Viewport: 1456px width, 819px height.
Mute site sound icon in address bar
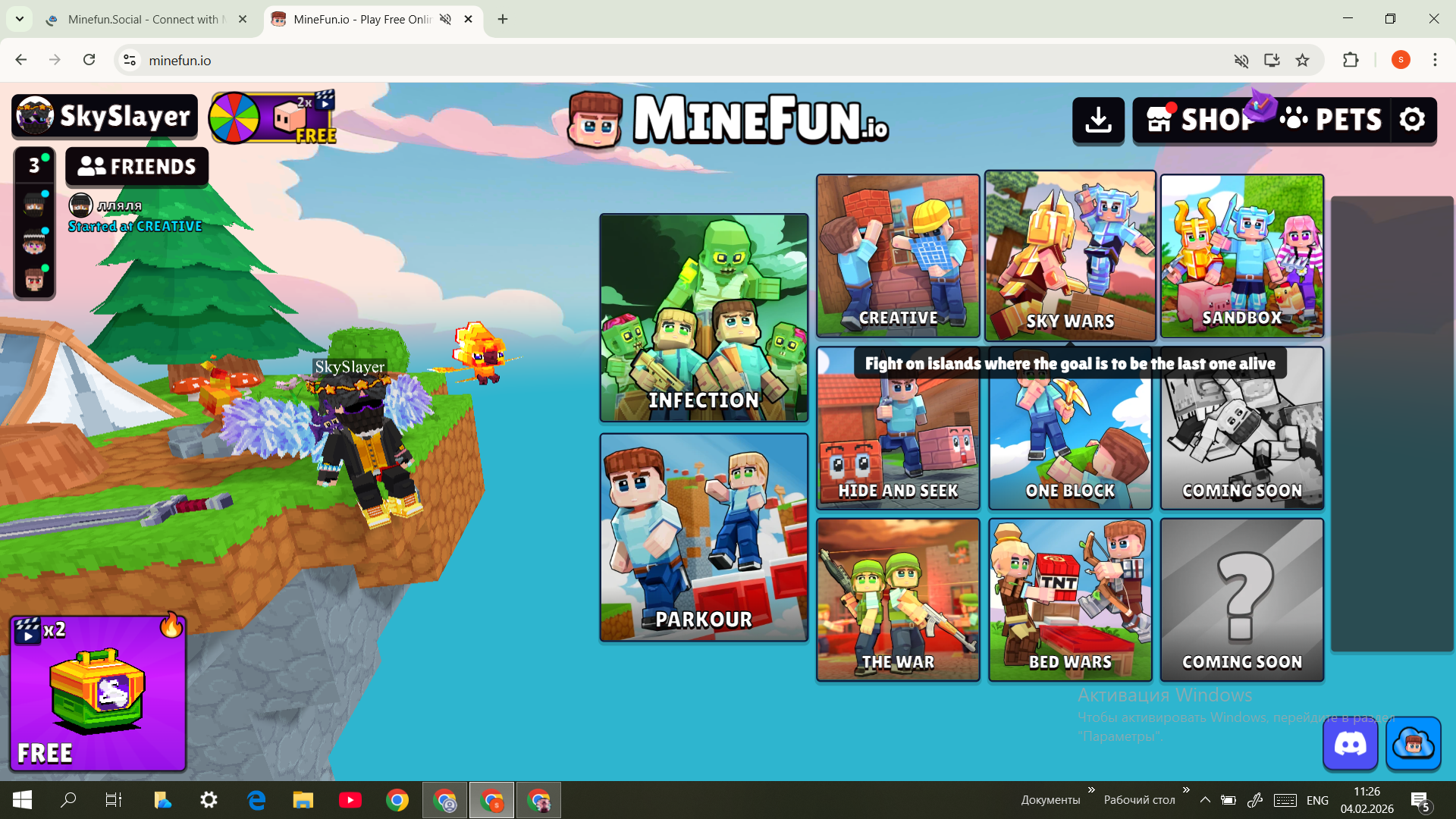tap(1241, 61)
